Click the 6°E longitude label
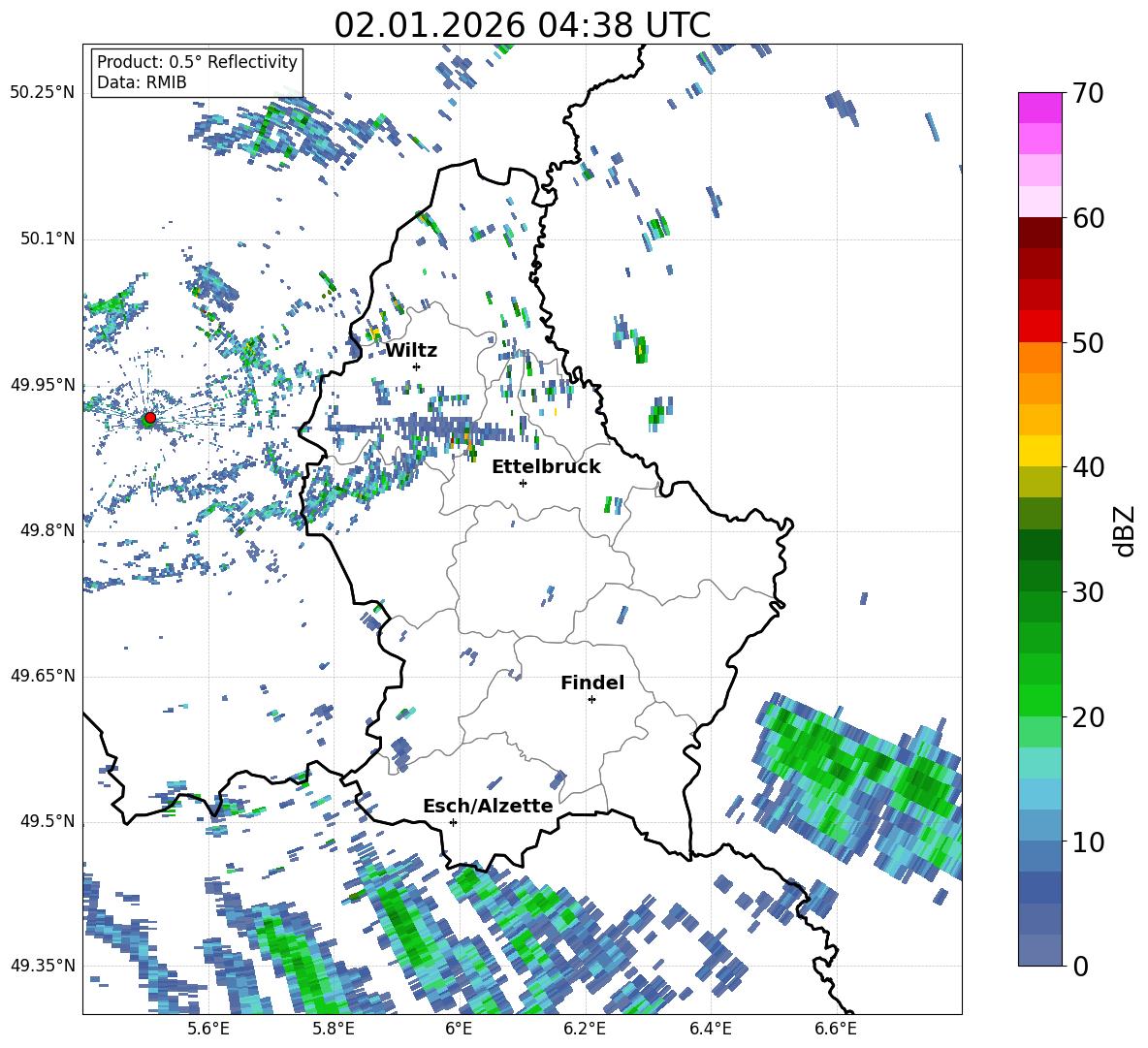1148x1048 pixels. tap(459, 1029)
